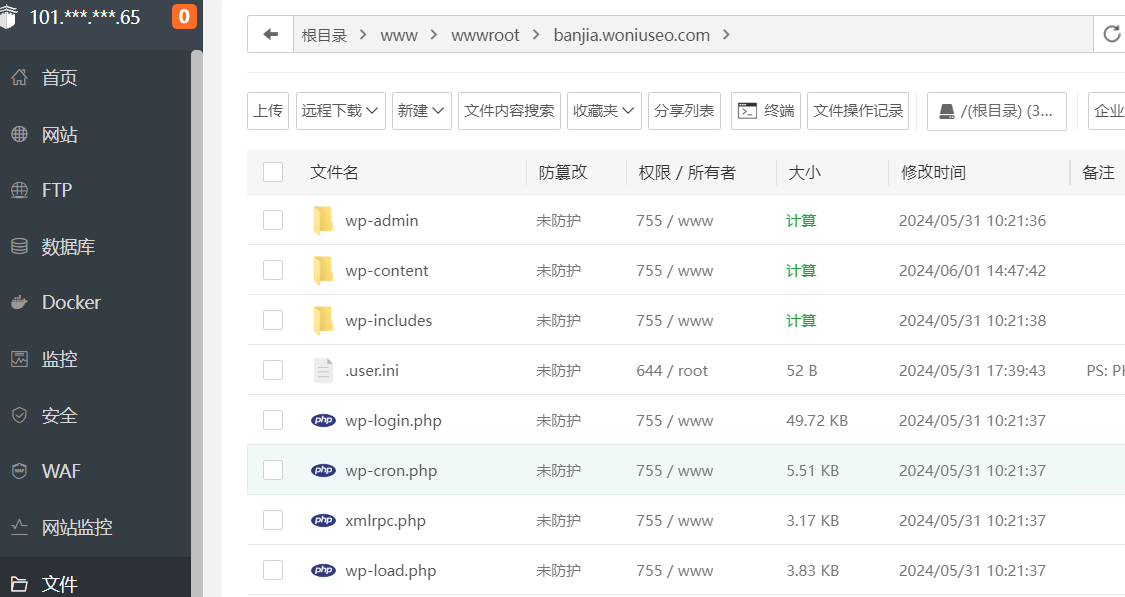Go to 数据库 in the sidebar
Image resolution: width=1125 pixels, height=597 pixels.
click(x=68, y=246)
